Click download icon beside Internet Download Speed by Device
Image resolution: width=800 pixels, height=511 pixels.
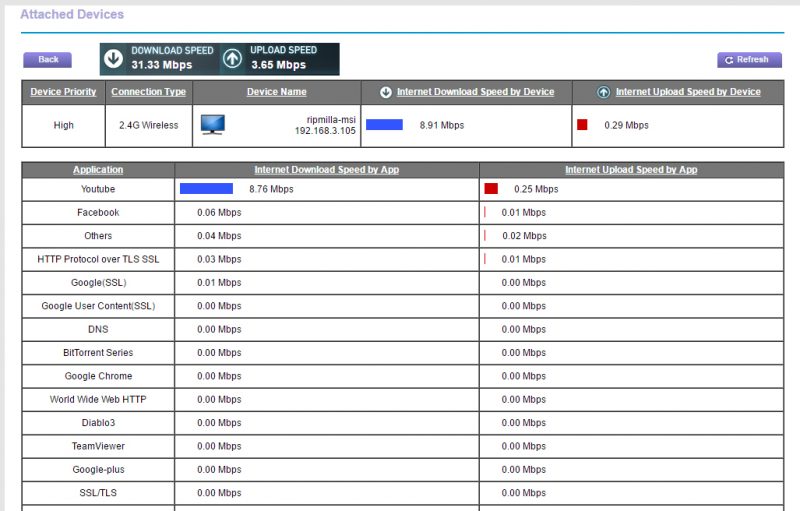pos(386,92)
